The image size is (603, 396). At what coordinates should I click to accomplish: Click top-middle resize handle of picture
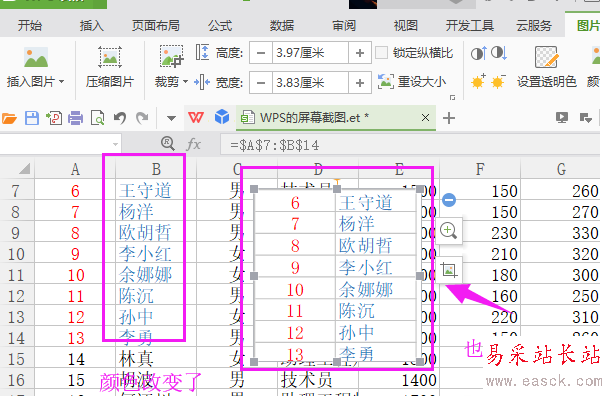tap(337, 189)
